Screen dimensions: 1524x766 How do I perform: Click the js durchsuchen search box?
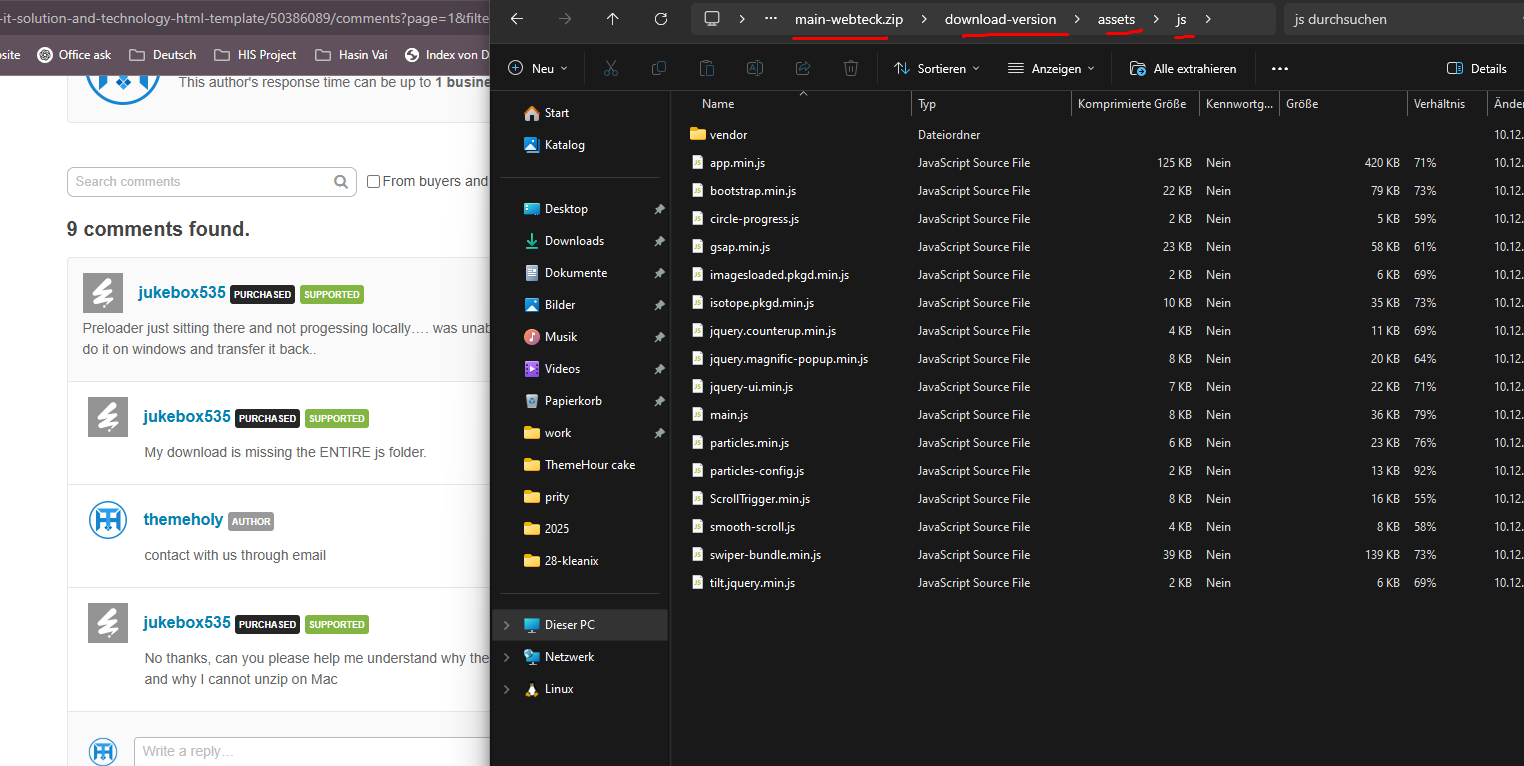(1402, 19)
